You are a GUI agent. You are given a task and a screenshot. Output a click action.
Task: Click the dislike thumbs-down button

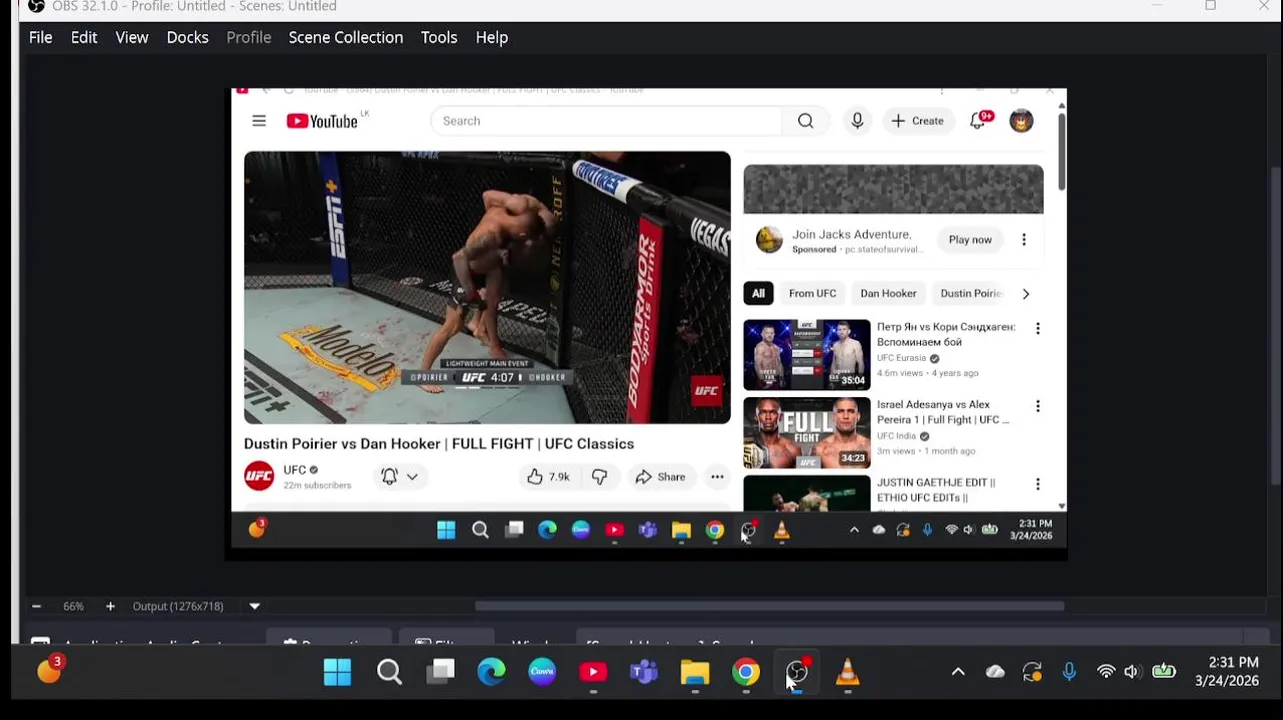pos(599,477)
